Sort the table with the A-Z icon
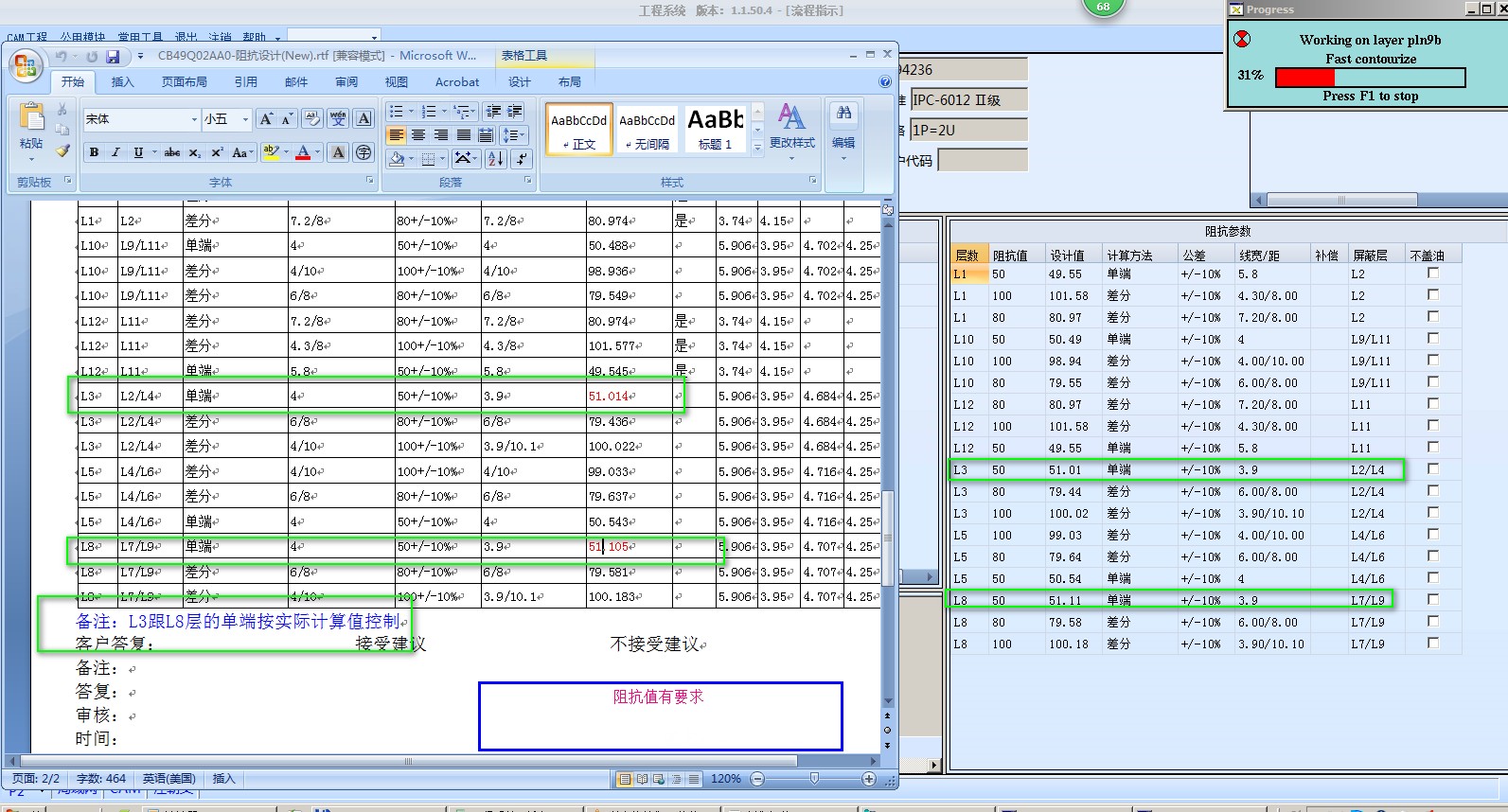The height and width of the screenshot is (812, 1508). [496, 159]
